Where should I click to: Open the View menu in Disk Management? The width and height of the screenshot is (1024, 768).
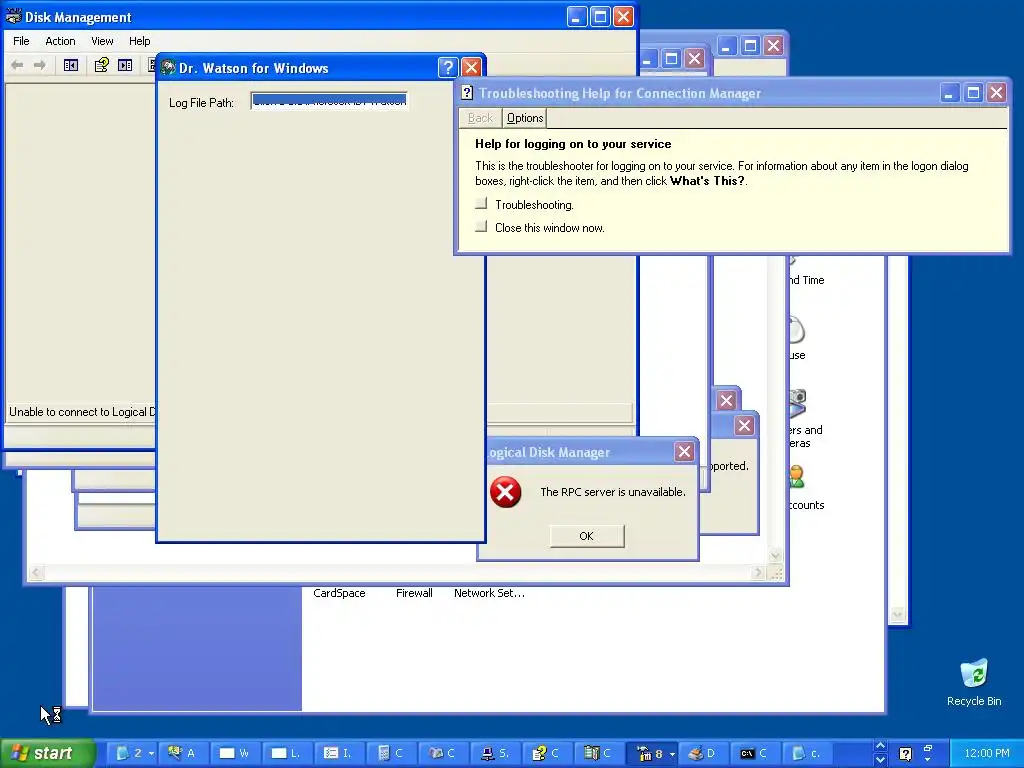point(102,40)
